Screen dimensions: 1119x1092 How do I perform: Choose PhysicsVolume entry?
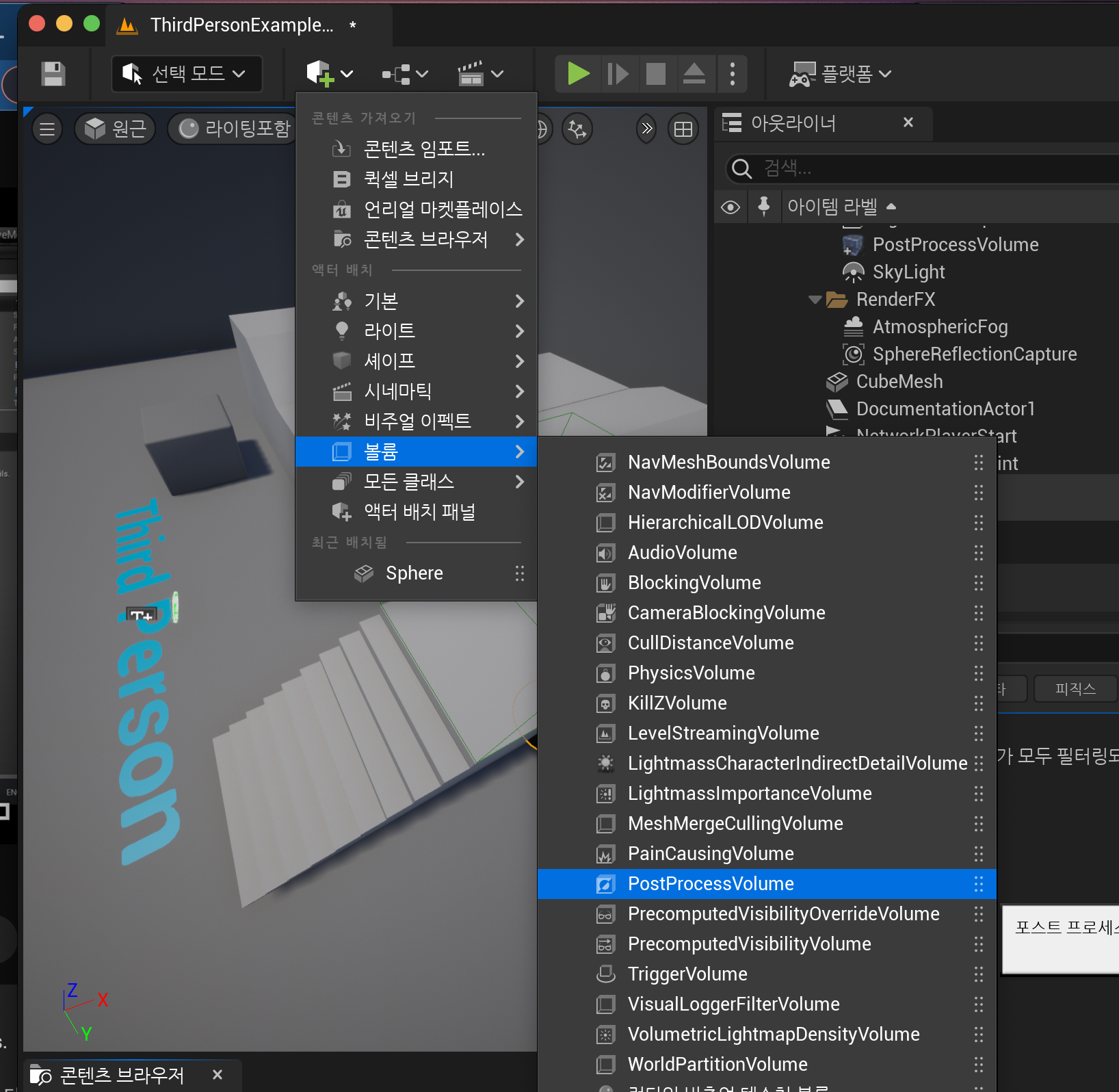767,673
